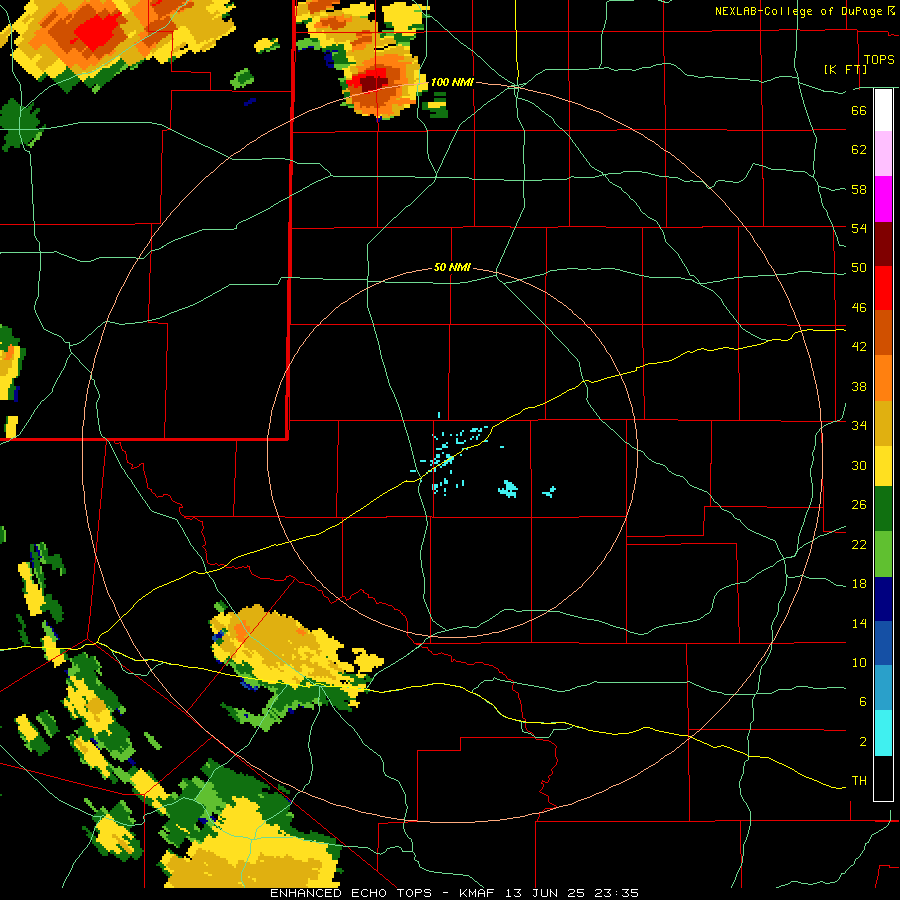Click the 42 legend value

[x=859, y=347]
